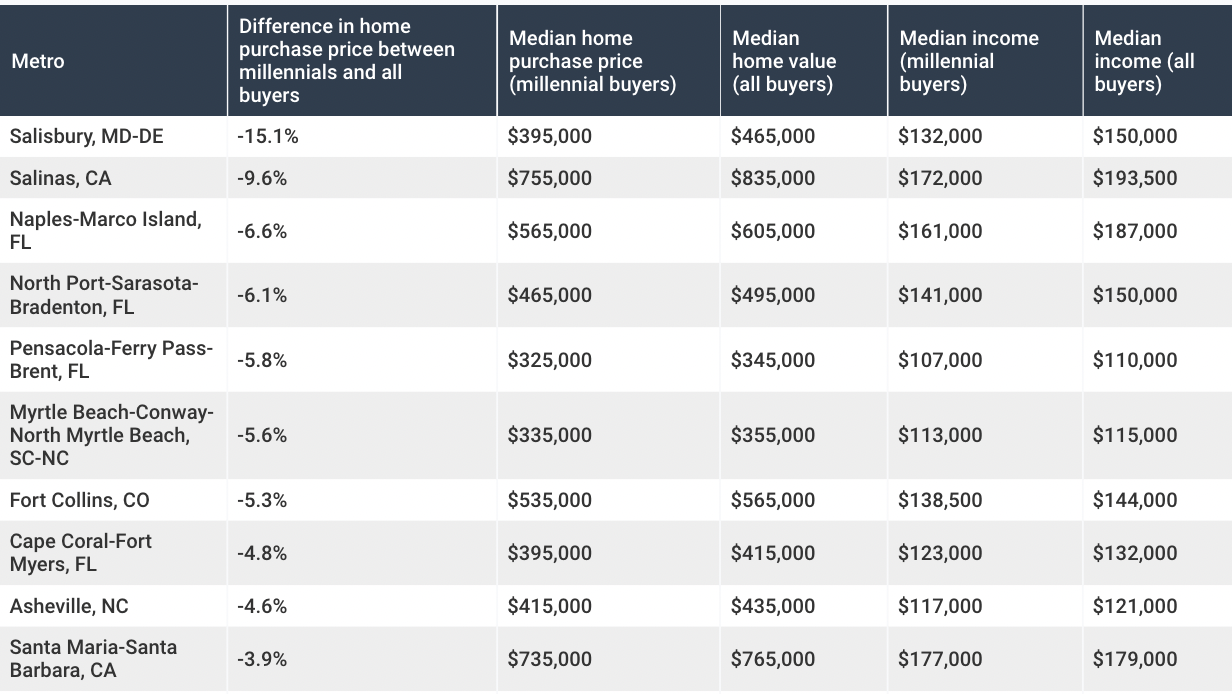
Task: Select the Fort Collins, CO metro cell
Action: coord(79,500)
